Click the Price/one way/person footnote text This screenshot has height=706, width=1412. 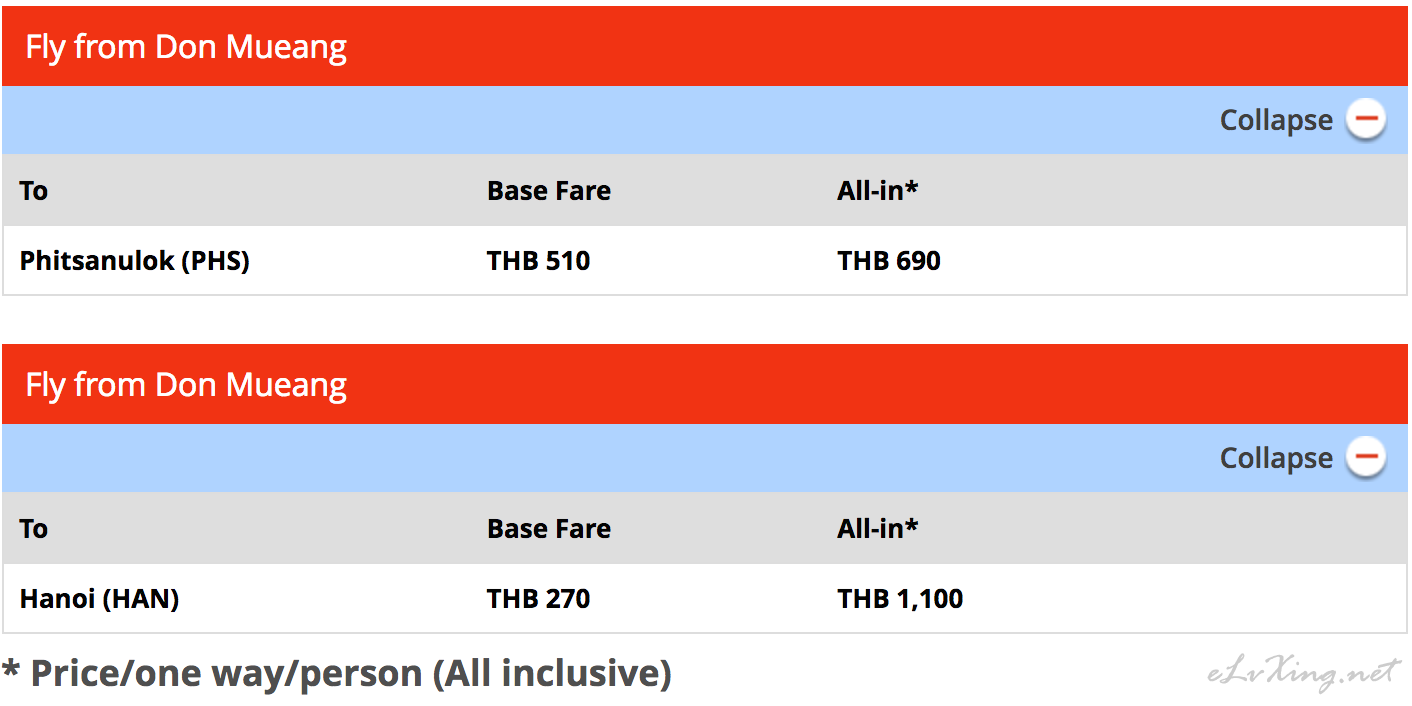337,674
